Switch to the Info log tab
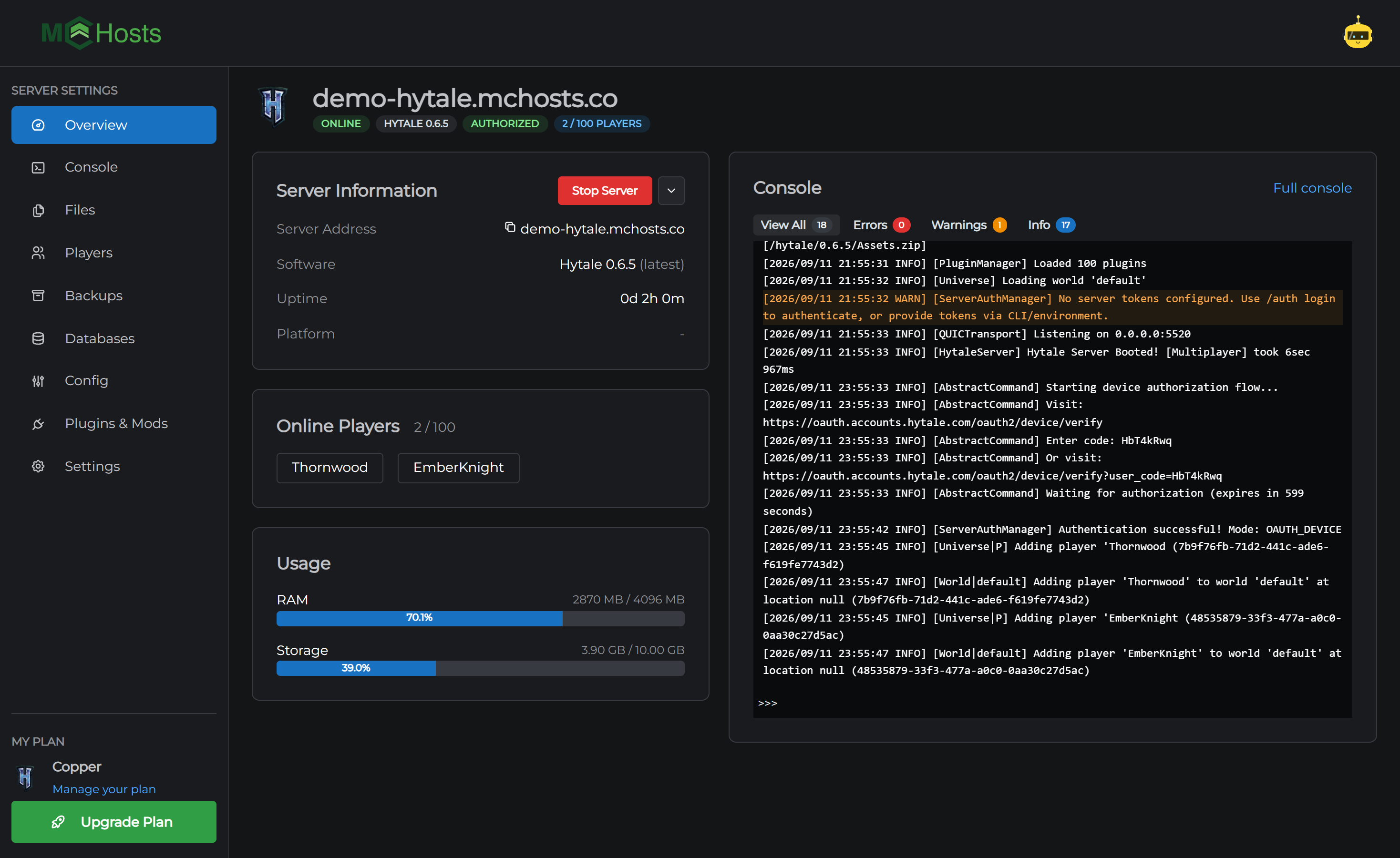 [1051, 225]
